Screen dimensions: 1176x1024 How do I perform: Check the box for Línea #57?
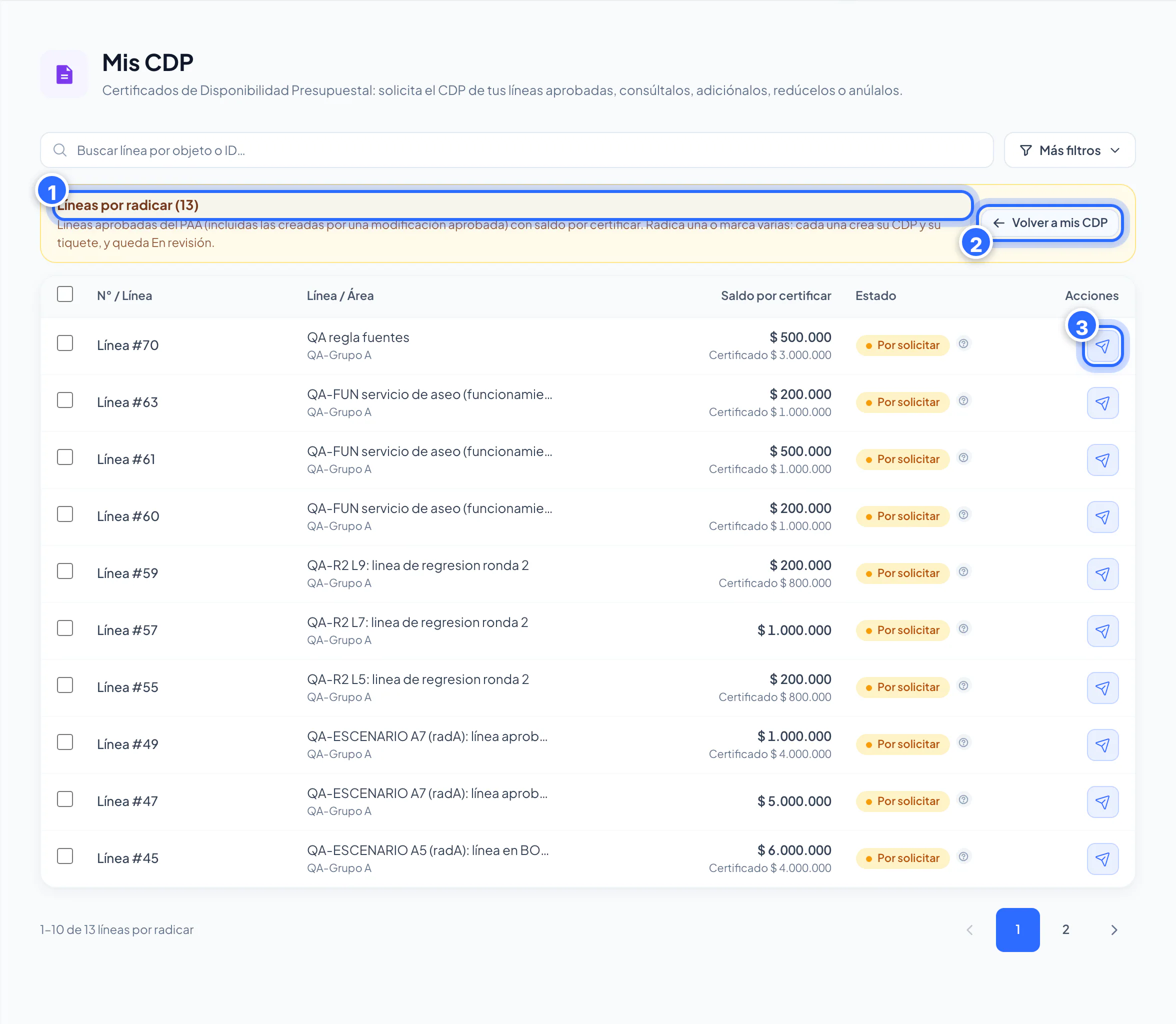coord(65,628)
